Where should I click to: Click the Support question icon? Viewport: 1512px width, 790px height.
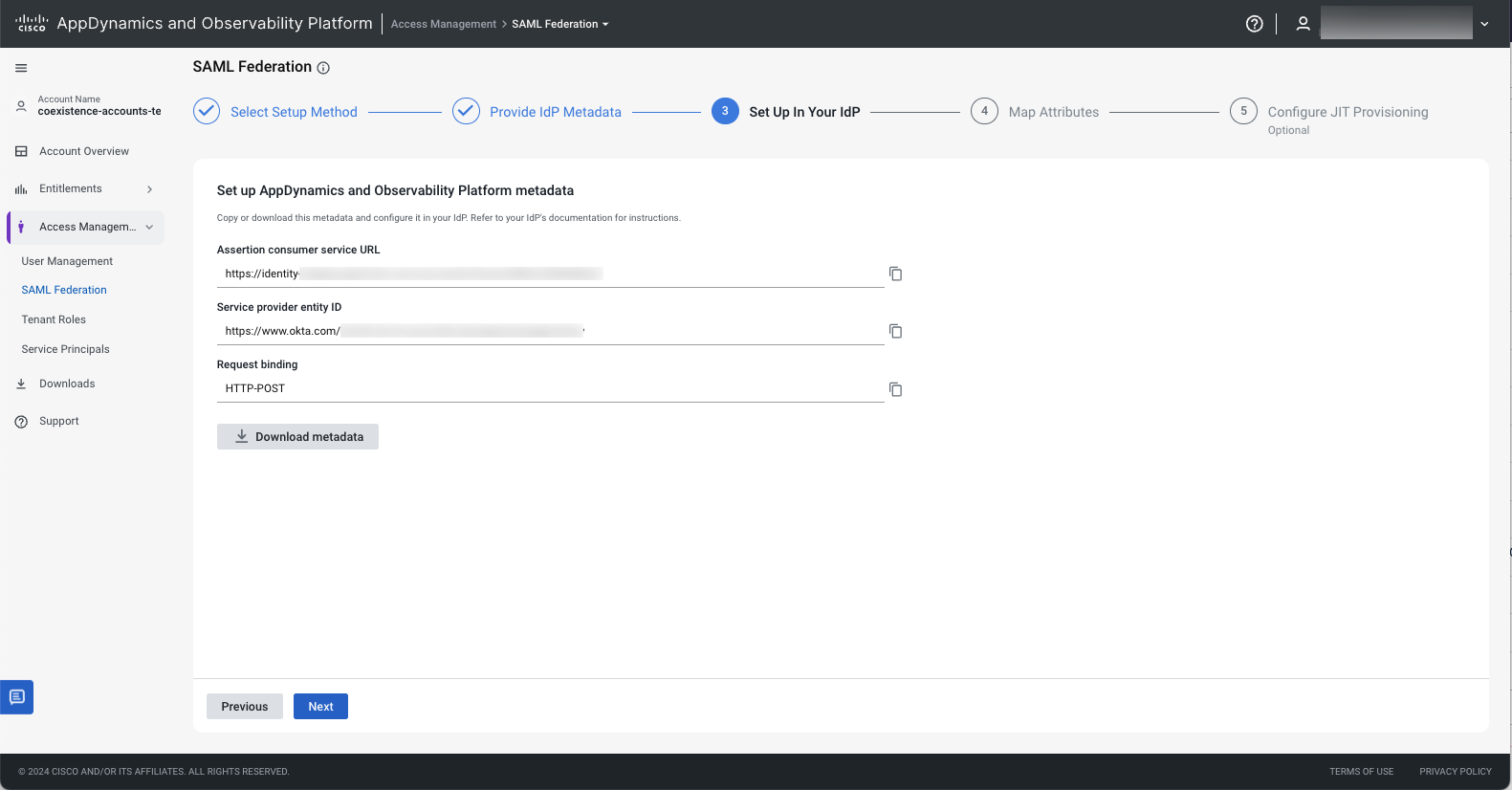tap(21, 422)
